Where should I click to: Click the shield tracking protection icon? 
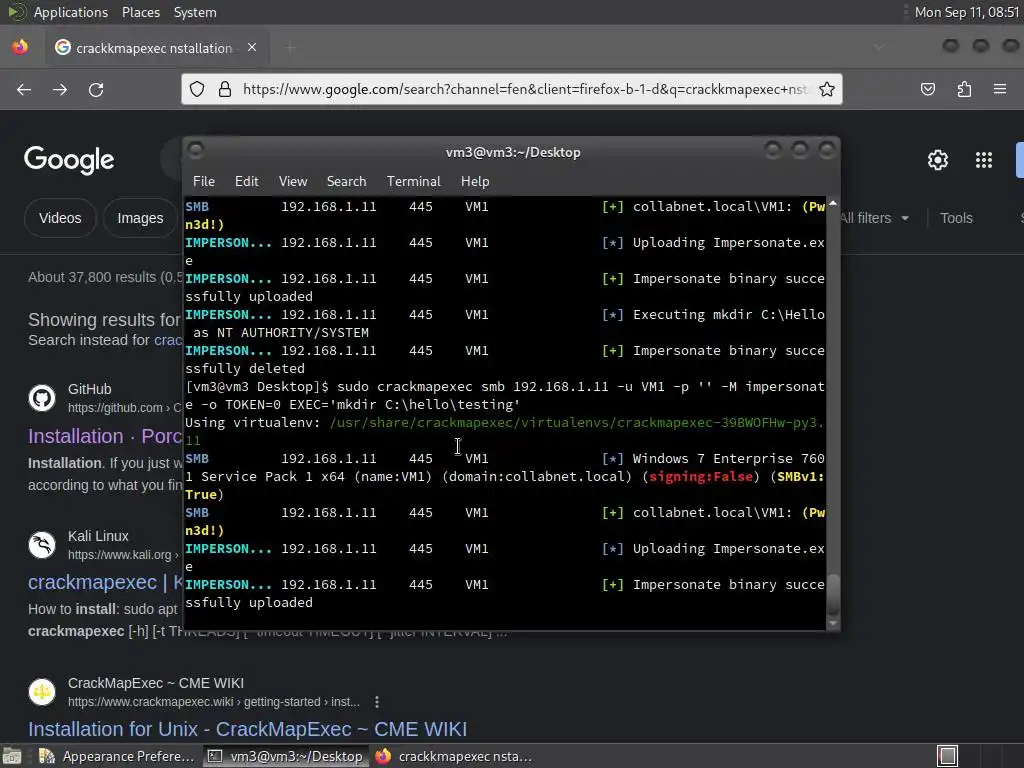[197, 89]
